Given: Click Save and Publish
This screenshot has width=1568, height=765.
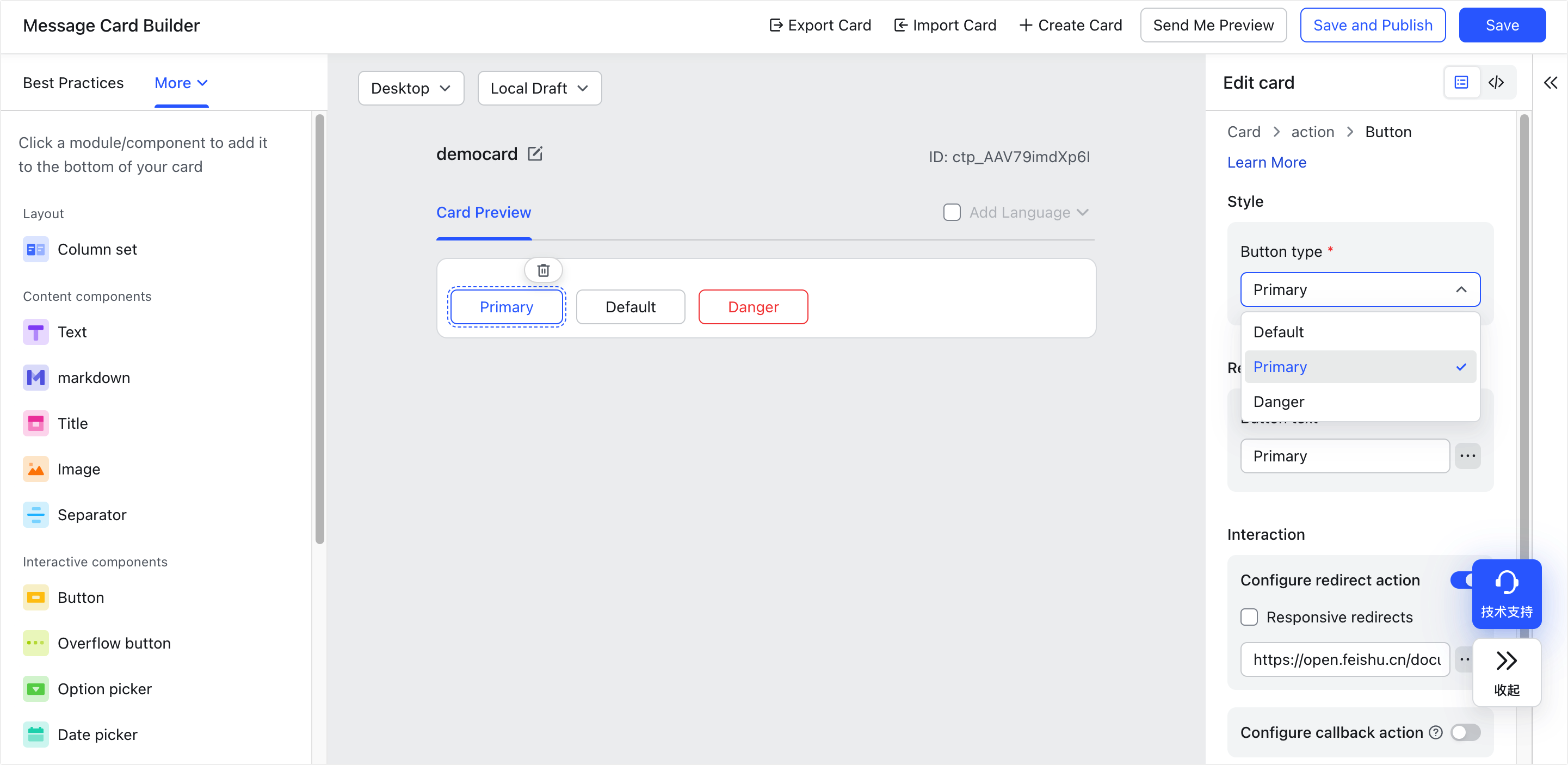Looking at the screenshot, I should point(1372,25).
